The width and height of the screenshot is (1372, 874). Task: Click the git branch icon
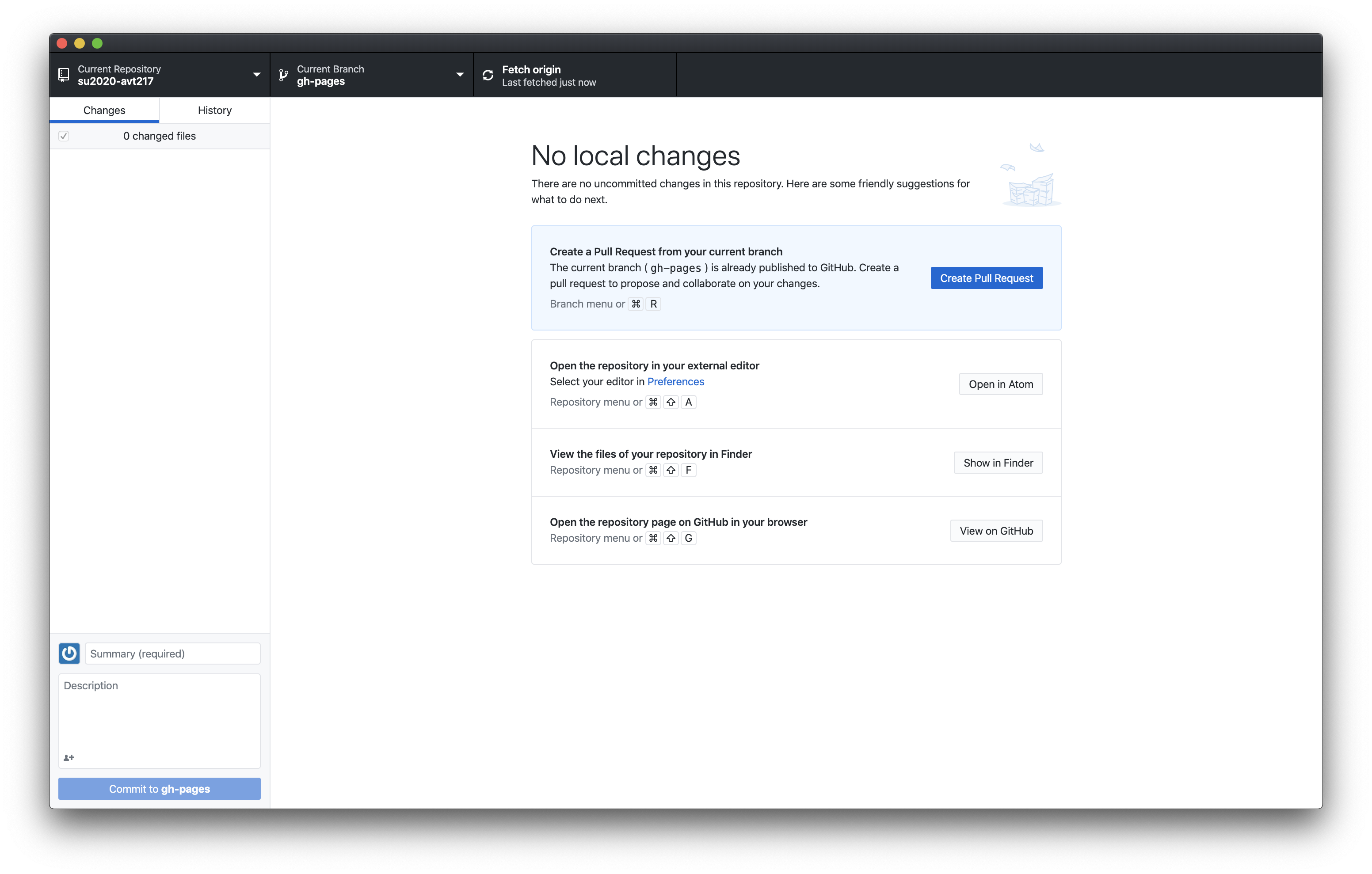pyautogui.click(x=283, y=75)
